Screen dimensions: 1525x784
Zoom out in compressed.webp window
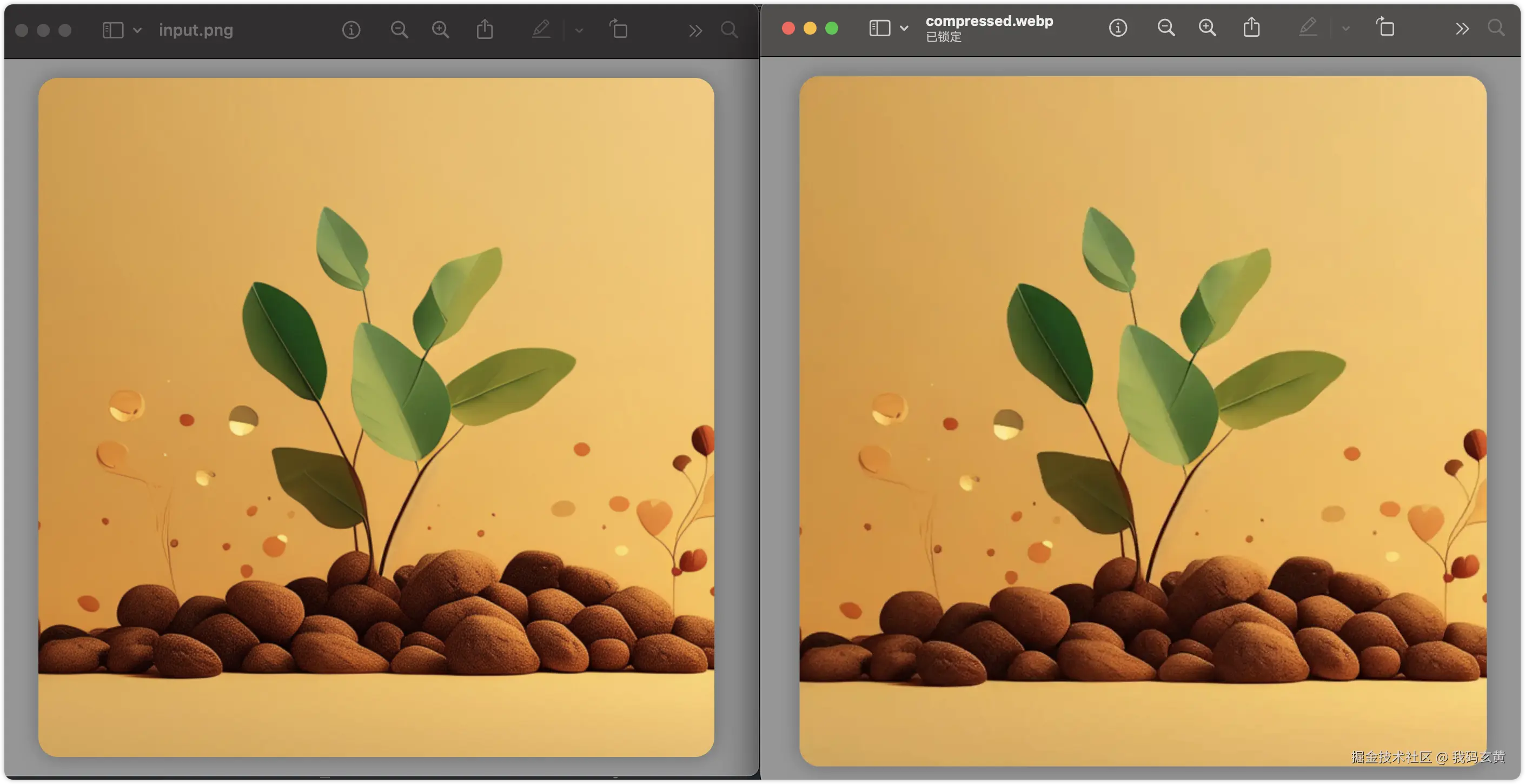pos(1166,28)
